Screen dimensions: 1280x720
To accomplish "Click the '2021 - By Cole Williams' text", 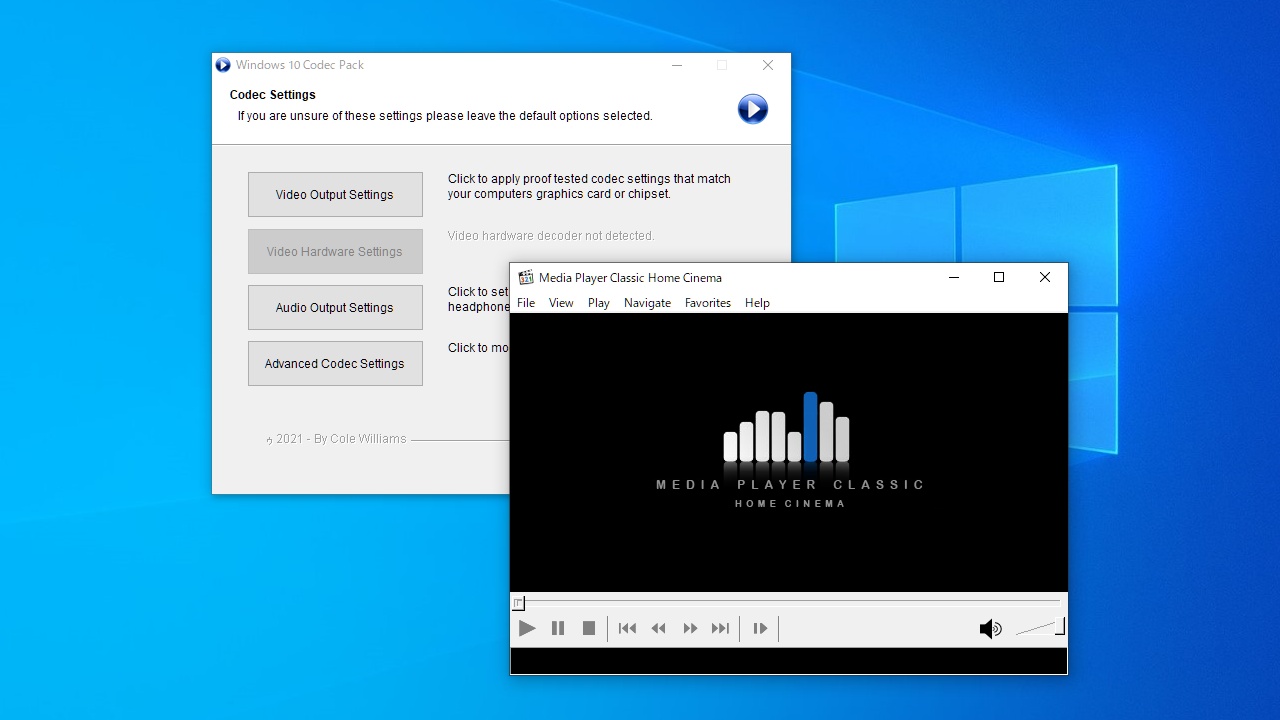I will 336,438.
